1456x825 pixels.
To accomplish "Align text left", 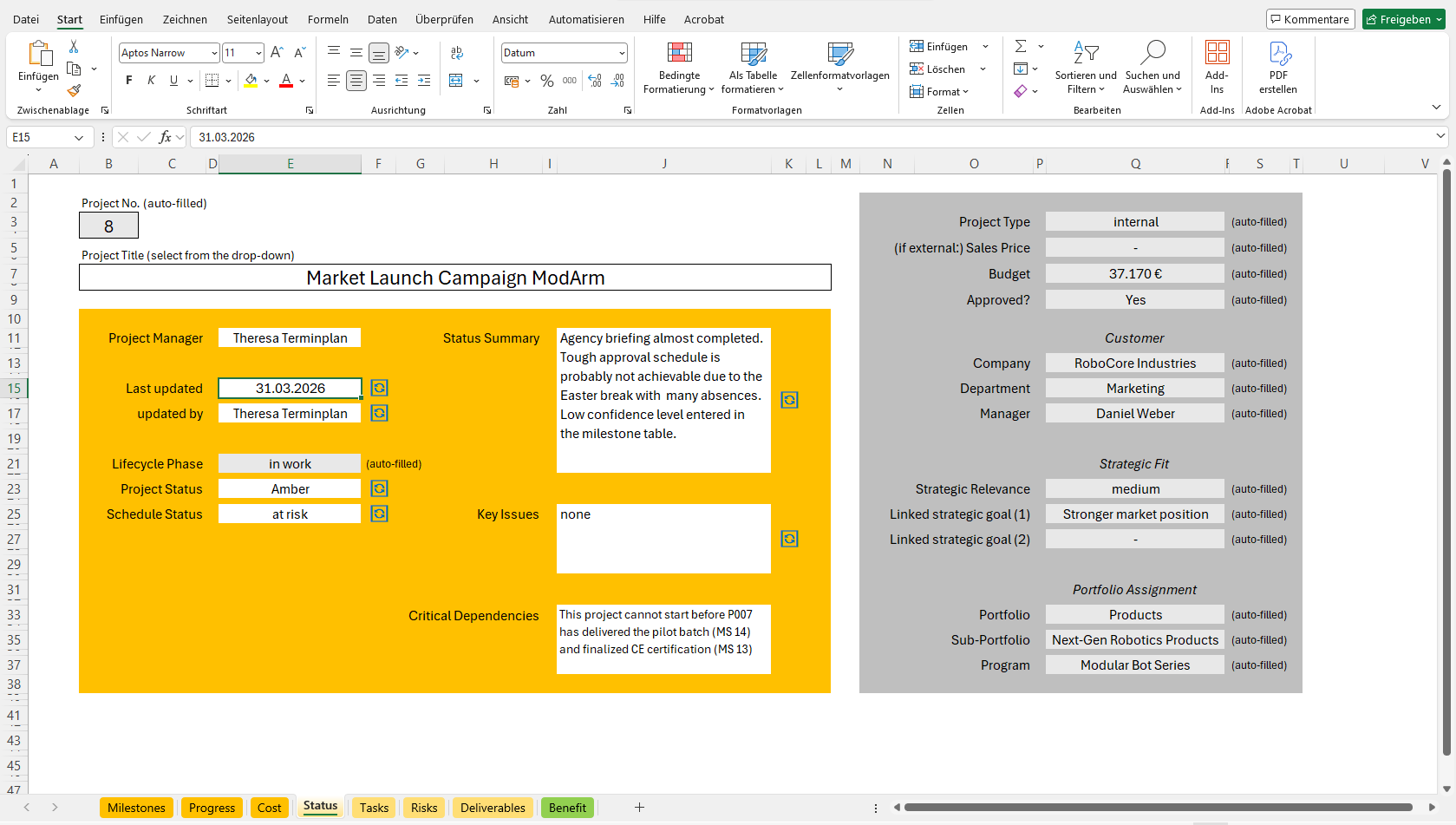I will 334,81.
